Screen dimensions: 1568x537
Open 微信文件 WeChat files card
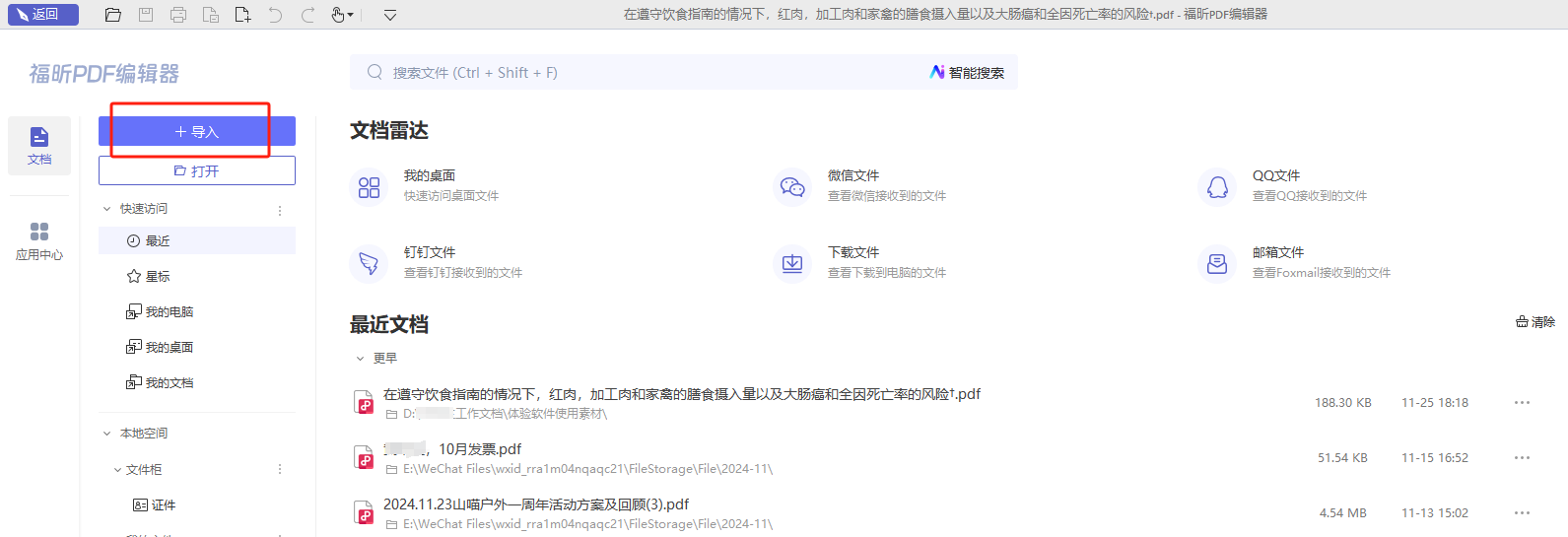coord(862,185)
